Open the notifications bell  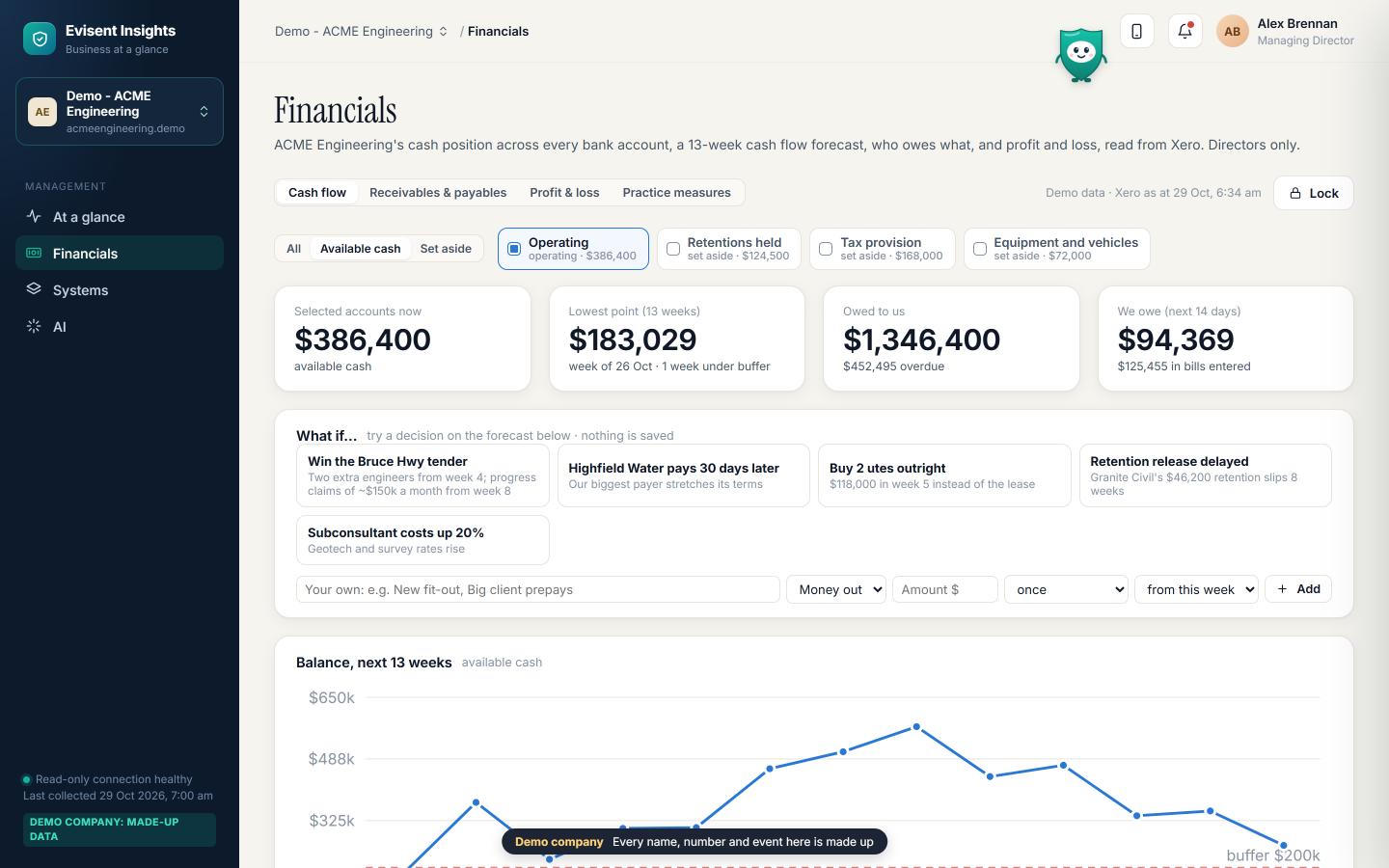tap(1185, 31)
